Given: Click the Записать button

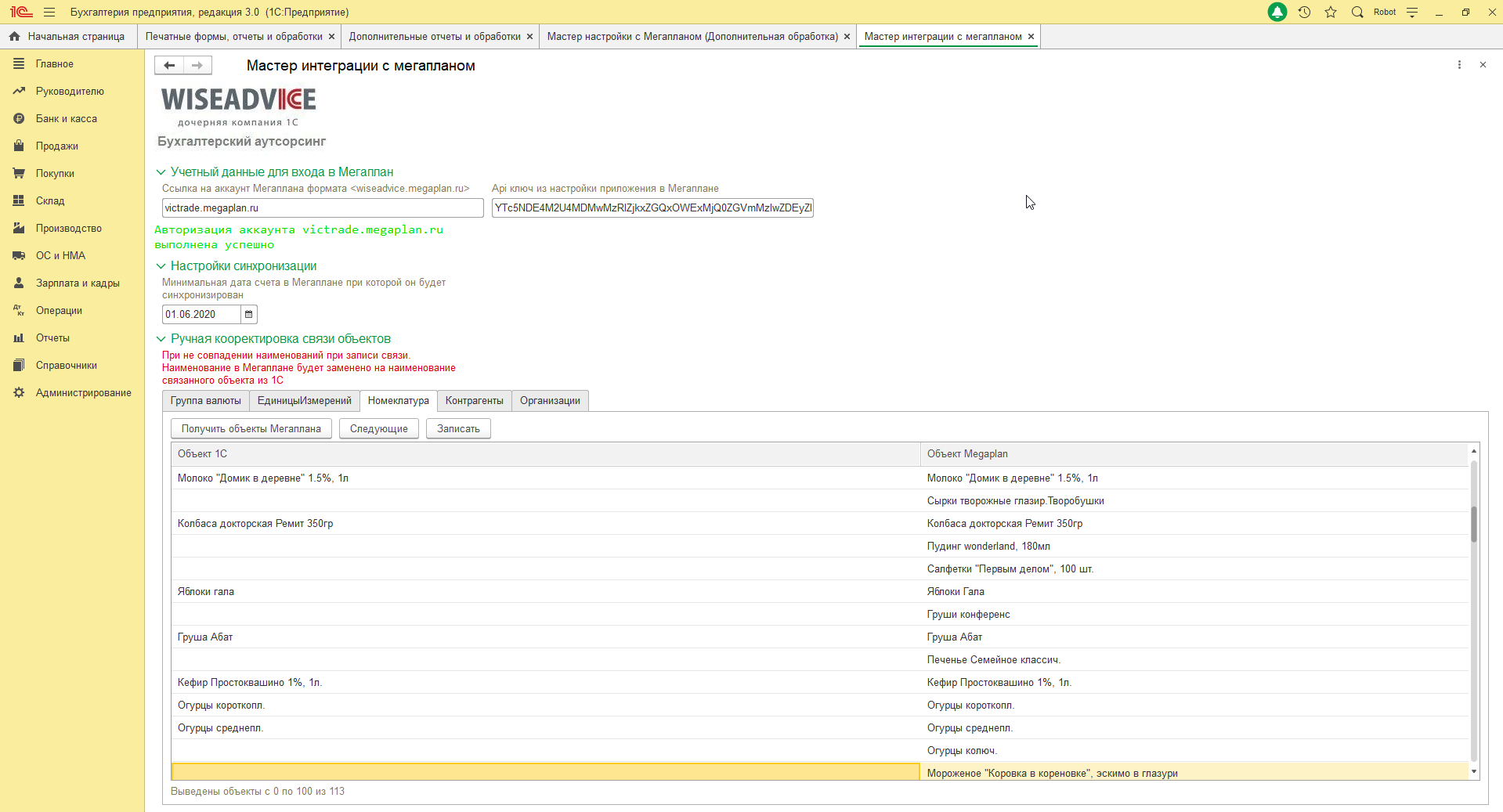Looking at the screenshot, I should coord(458,428).
